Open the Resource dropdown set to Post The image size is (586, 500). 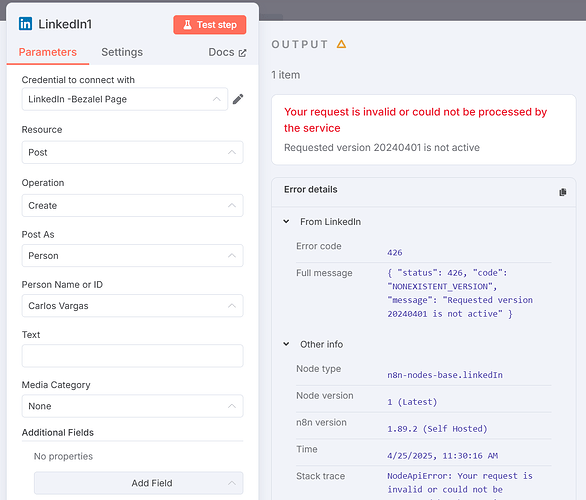[133, 152]
